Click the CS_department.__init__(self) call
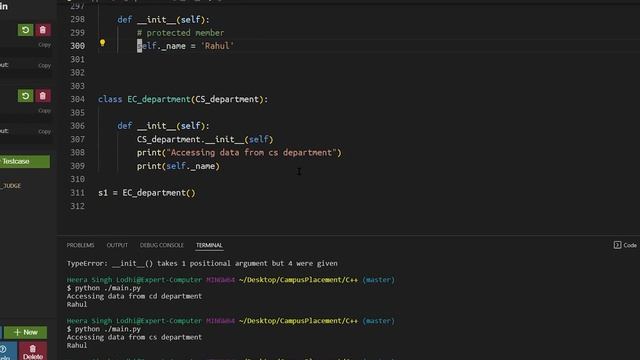This screenshot has height=360, width=640. click(x=205, y=139)
